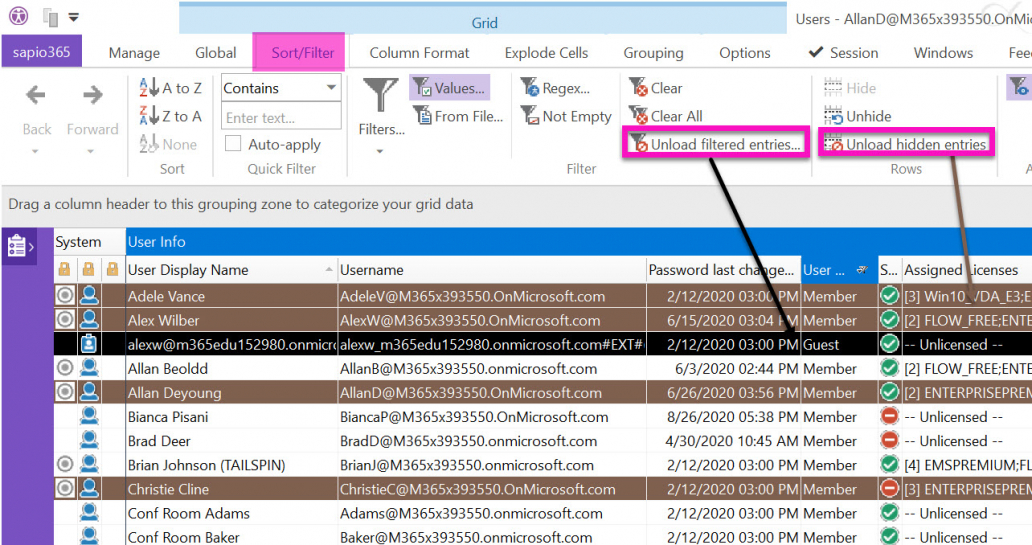Expand the left side panel icon

click(x=20, y=246)
